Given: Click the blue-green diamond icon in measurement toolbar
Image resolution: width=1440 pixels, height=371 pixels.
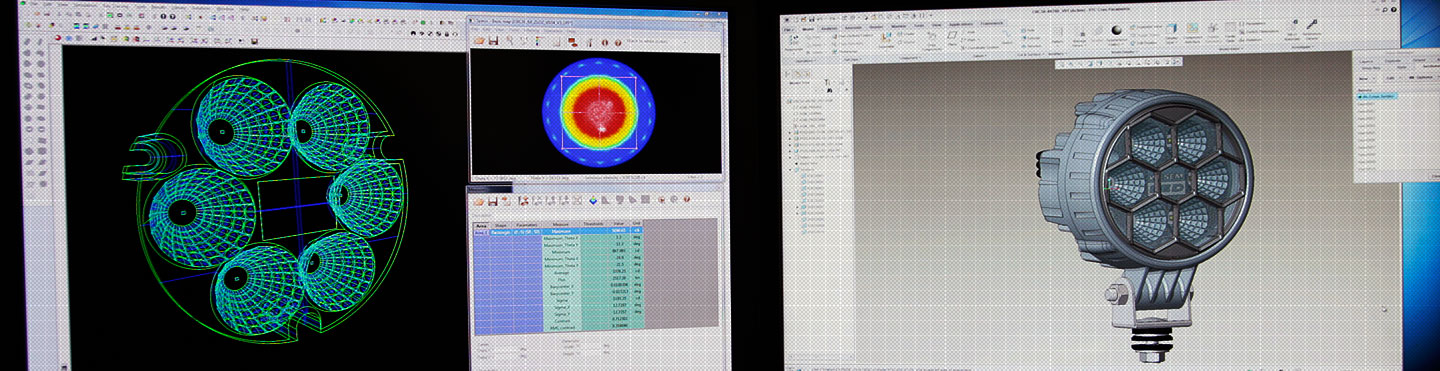Looking at the screenshot, I should click(592, 200).
